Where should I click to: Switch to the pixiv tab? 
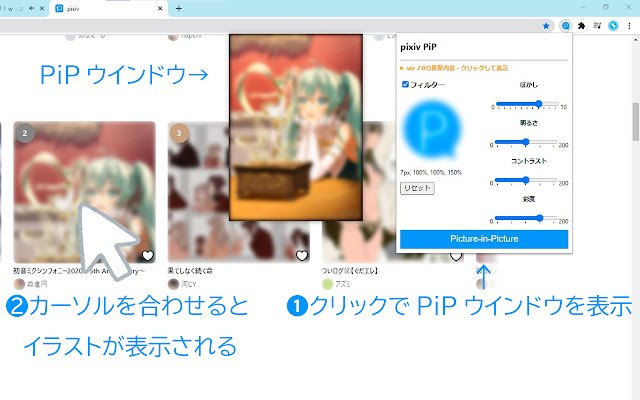(x=109, y=9)
